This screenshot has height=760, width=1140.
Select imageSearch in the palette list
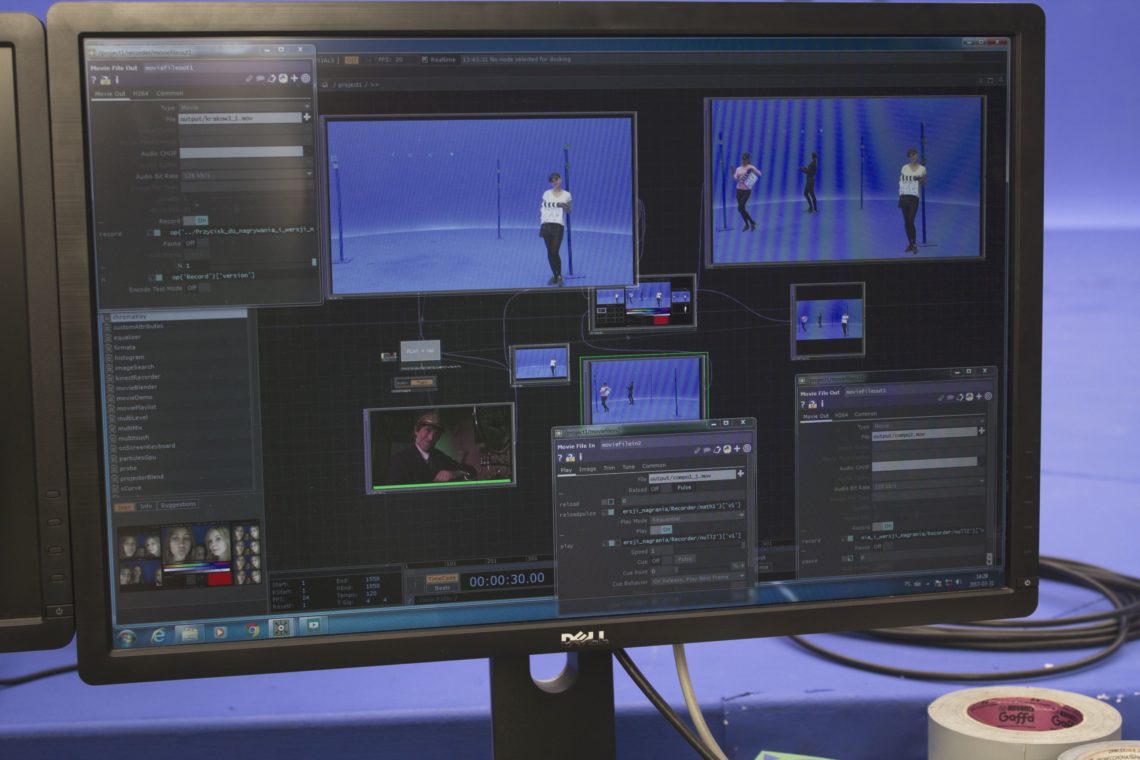pyautogui.click(x=135, y=367)
